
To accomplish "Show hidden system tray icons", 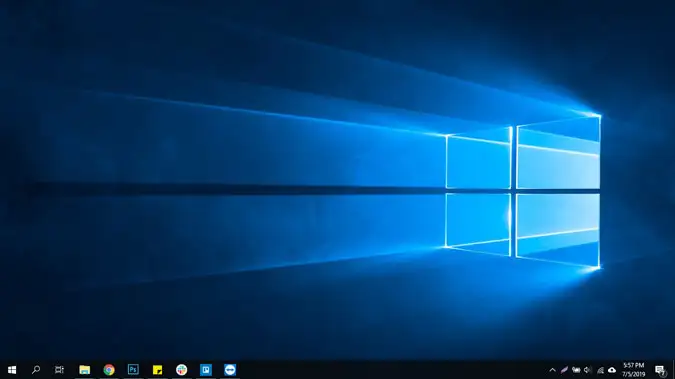I will click(552, 370).
